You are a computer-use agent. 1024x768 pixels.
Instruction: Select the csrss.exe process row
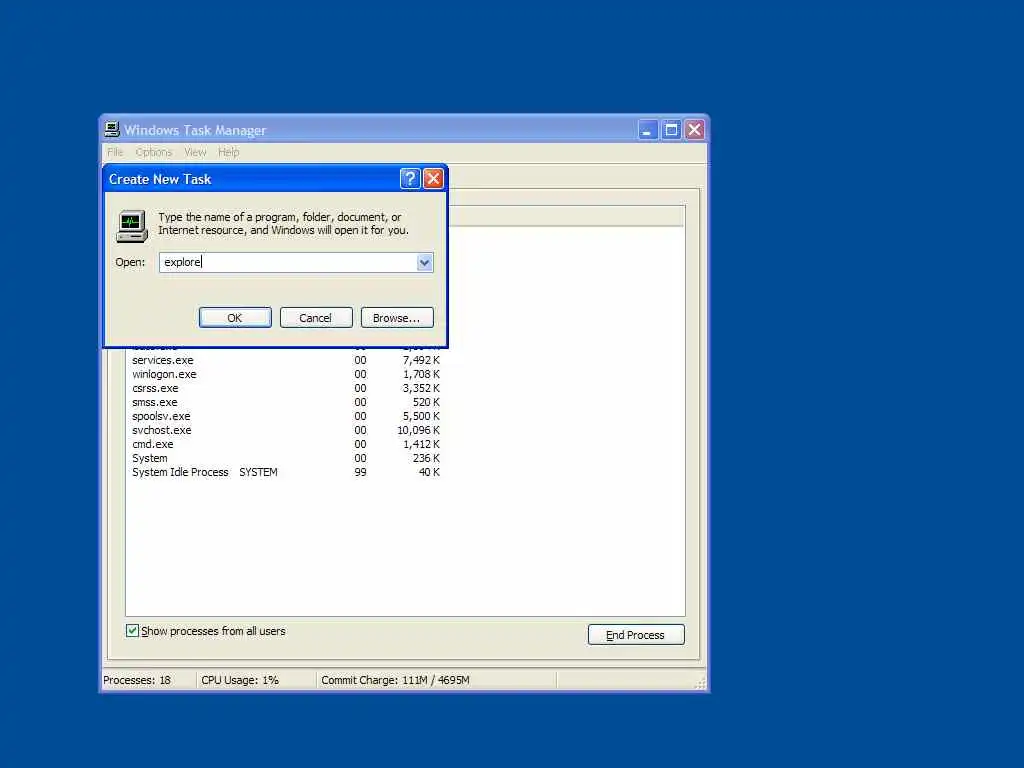286,389
